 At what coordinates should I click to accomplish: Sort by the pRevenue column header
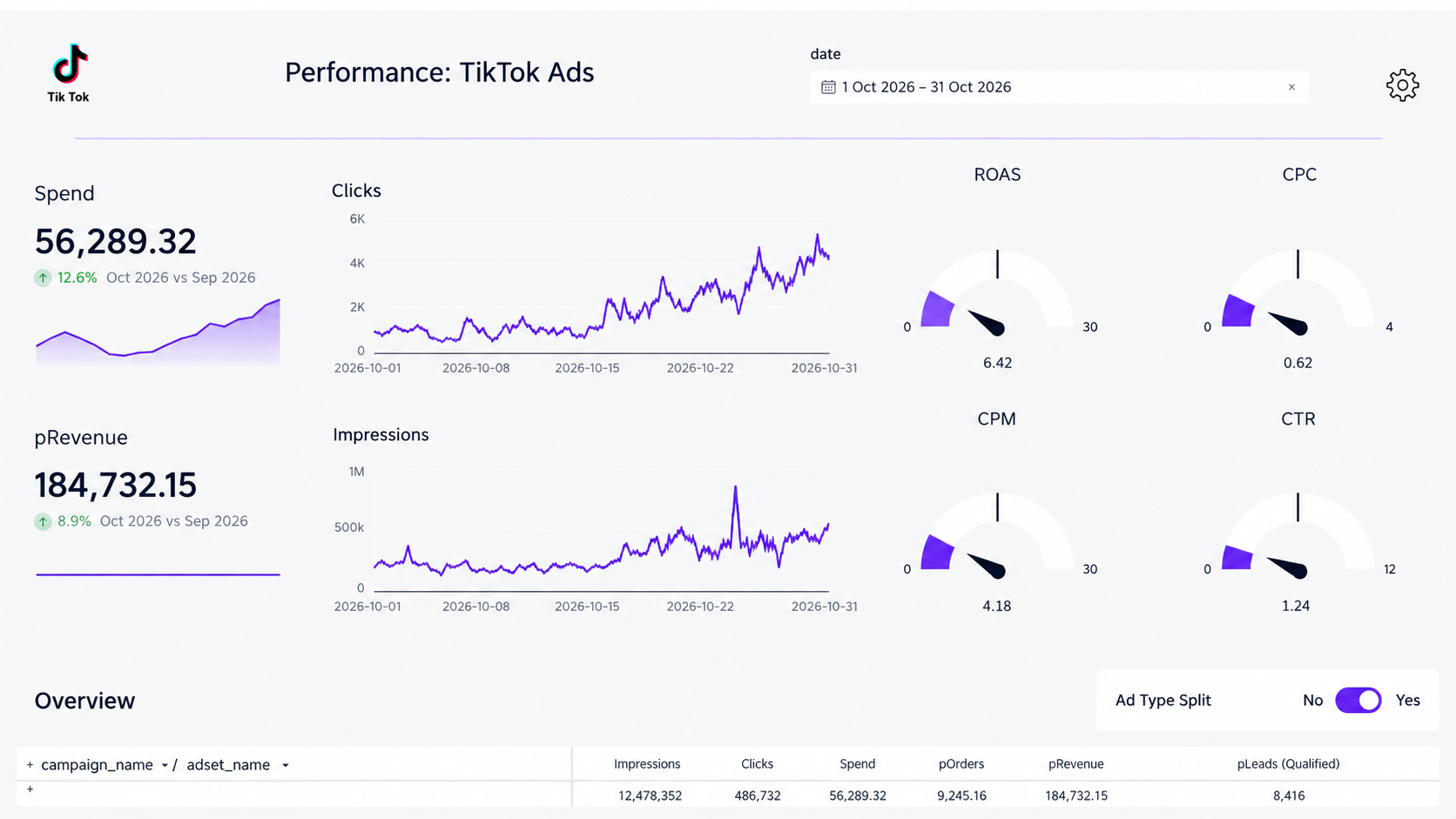point(1076,764)
